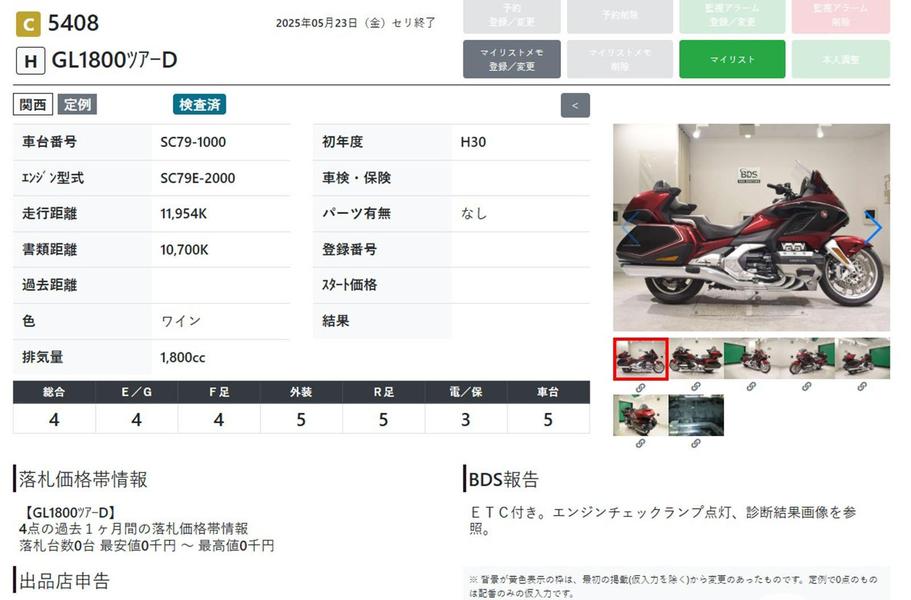This screenshot has height=600, width=911.
Task: Collapse the details panel with the "<" button
Action: (575, 105)
